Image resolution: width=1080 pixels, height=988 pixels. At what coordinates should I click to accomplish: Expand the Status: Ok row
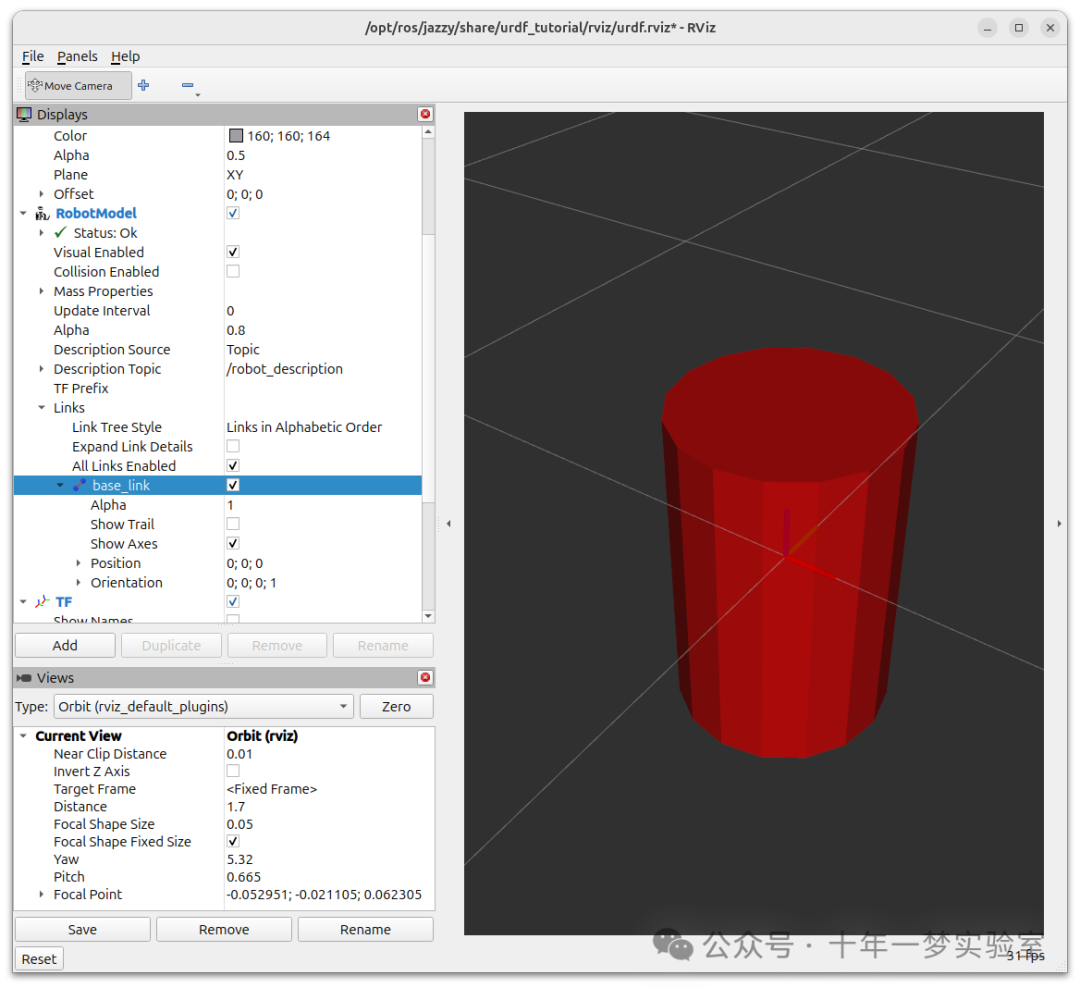coord(41,233)
